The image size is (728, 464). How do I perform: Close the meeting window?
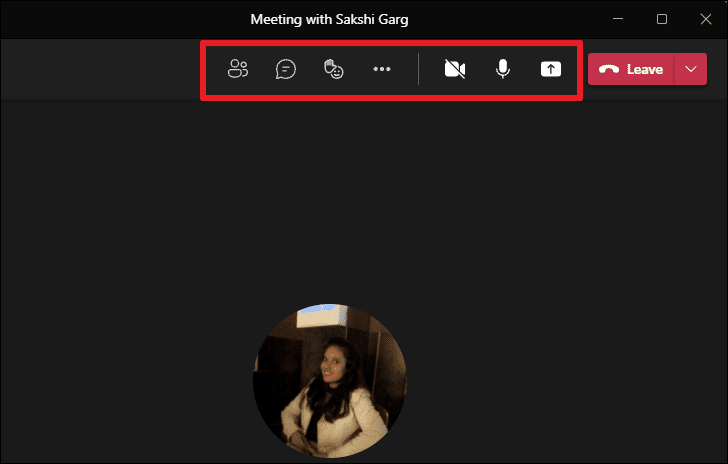coord(706,19)
